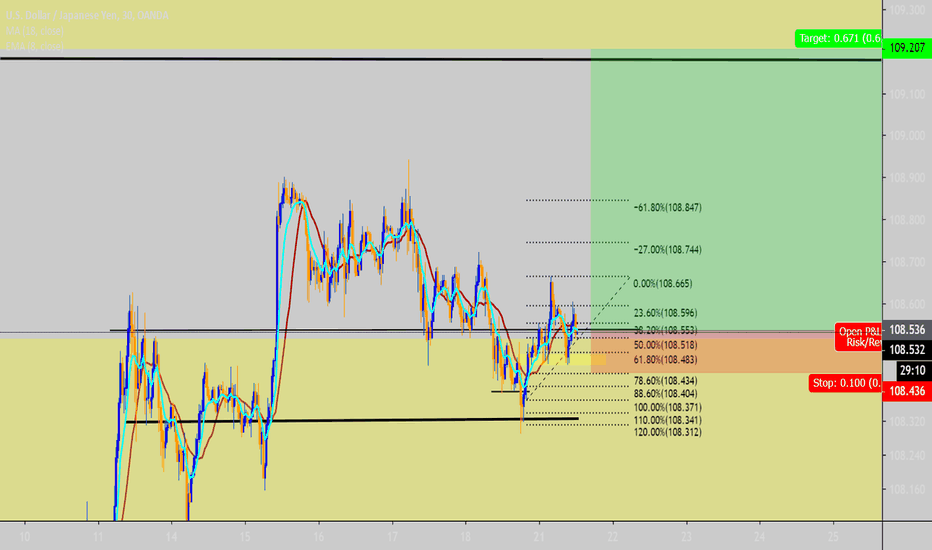Select the 110.00%(108.341) Fibonacci label

tap(667, 420)
